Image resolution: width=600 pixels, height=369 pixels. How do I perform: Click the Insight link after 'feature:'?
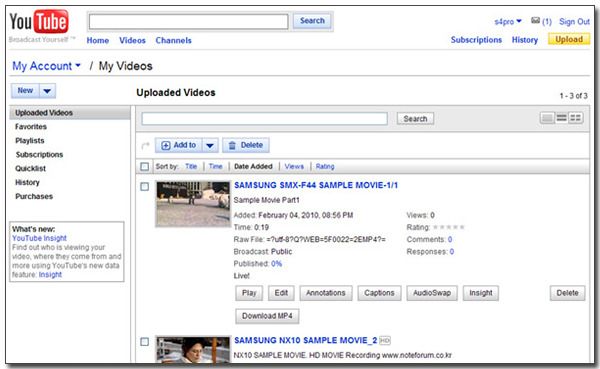point(50,274)
